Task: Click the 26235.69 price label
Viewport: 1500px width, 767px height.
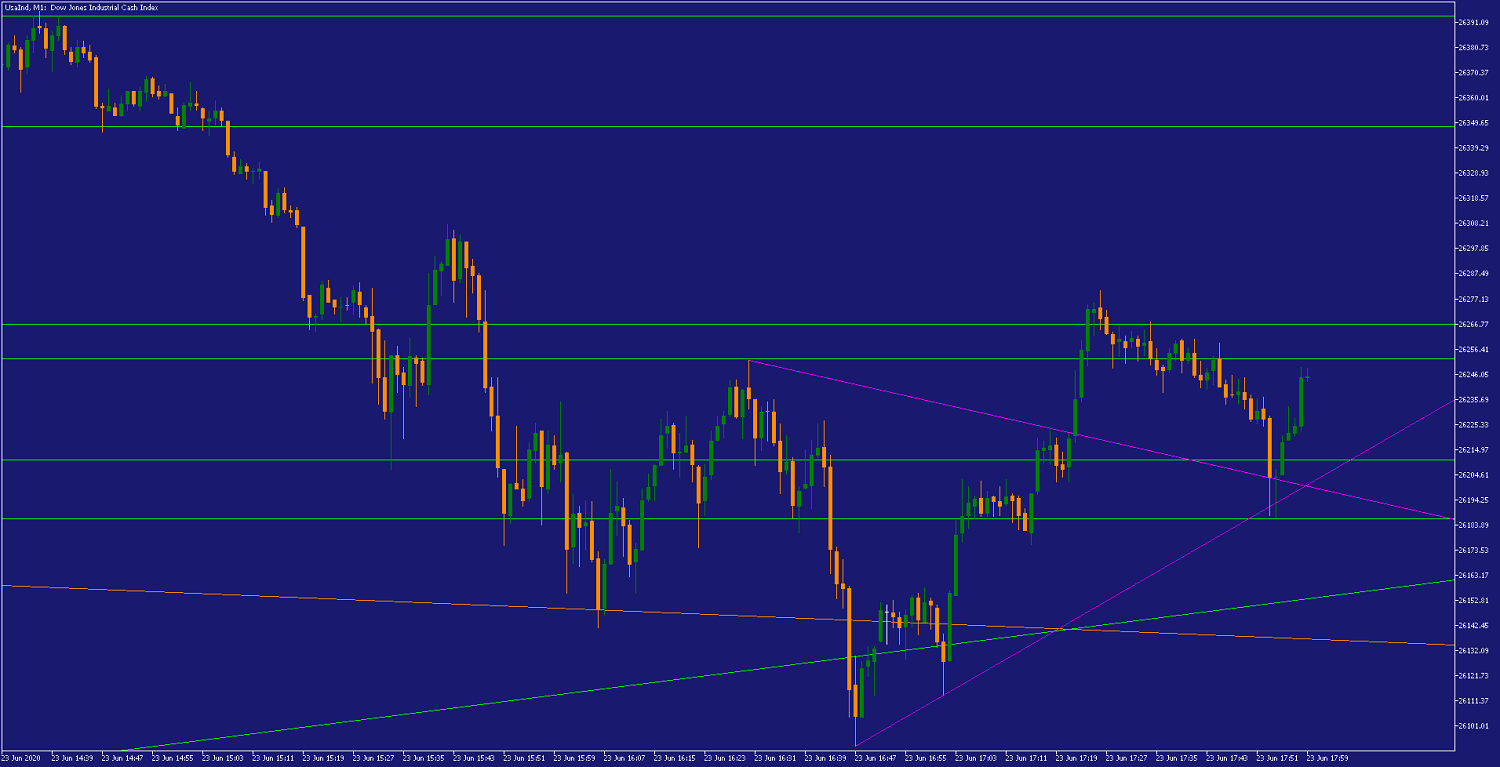Action: [x=1473, y=399]
